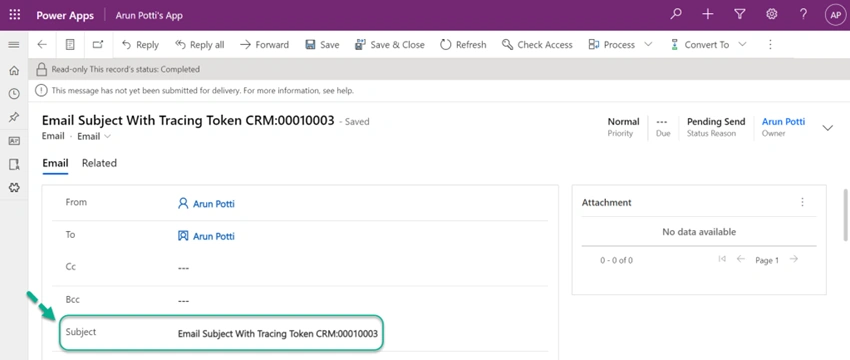Click the Reply button
Viewport: 850px width, 360px height.
point(140,45)
